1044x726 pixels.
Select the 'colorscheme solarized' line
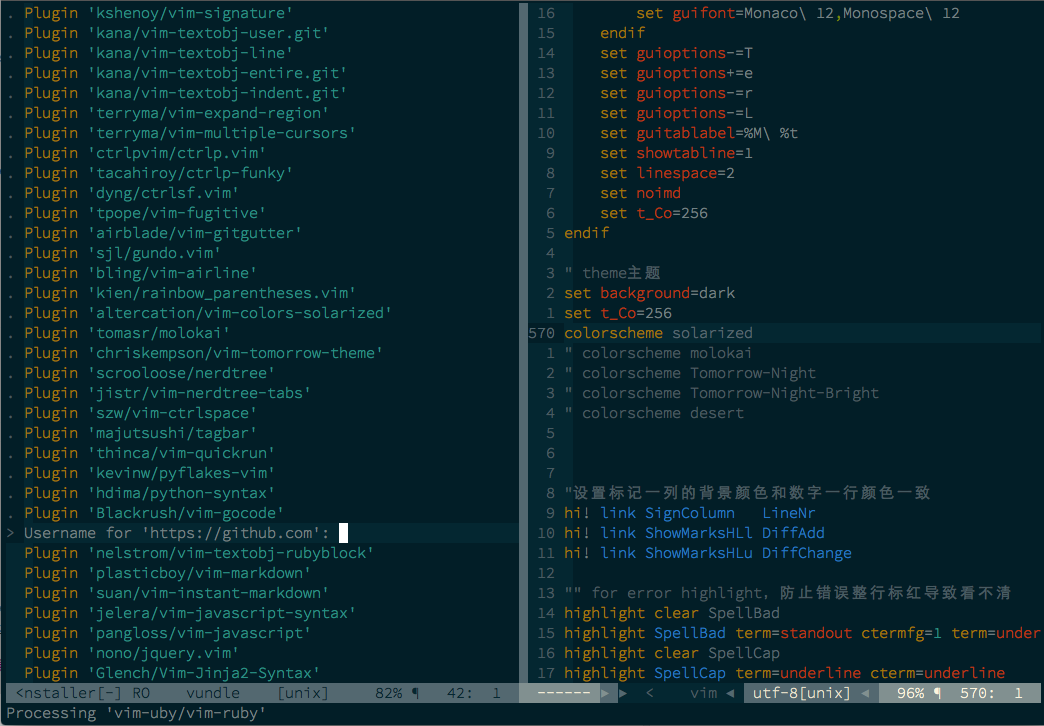[x=658, y=333]
